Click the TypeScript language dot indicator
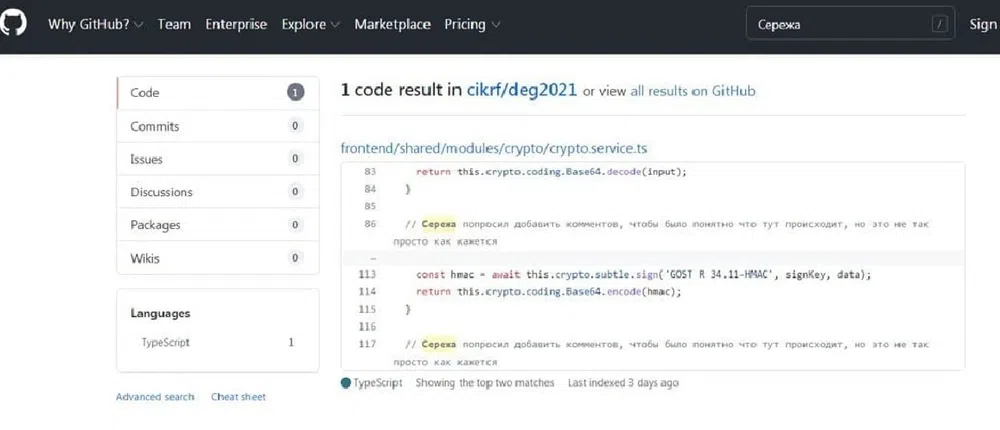 pos(346,383)
